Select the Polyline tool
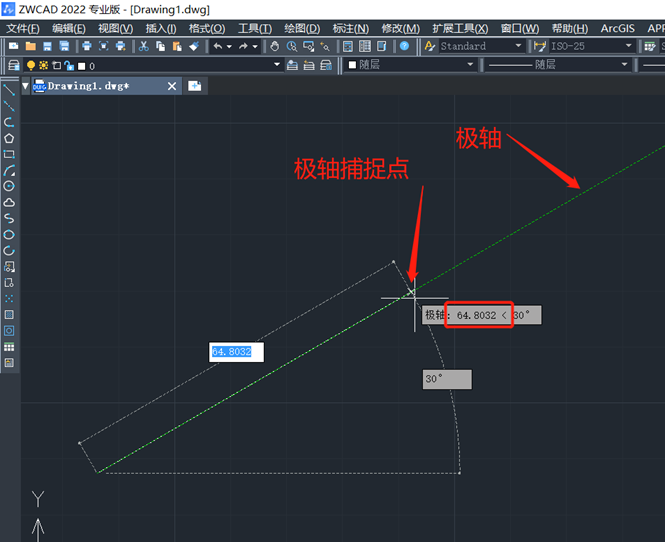This screenshot has height=542, width=665. [9, 122]
